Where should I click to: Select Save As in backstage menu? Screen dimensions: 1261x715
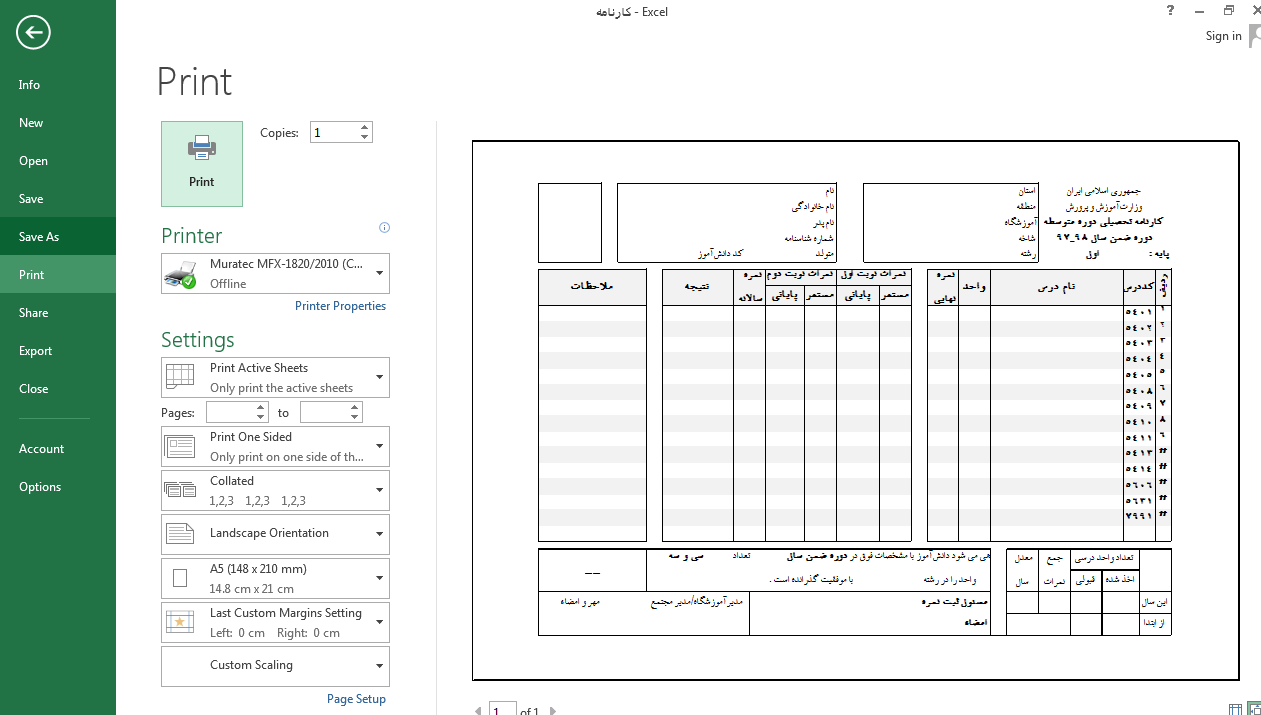(58, 237)
